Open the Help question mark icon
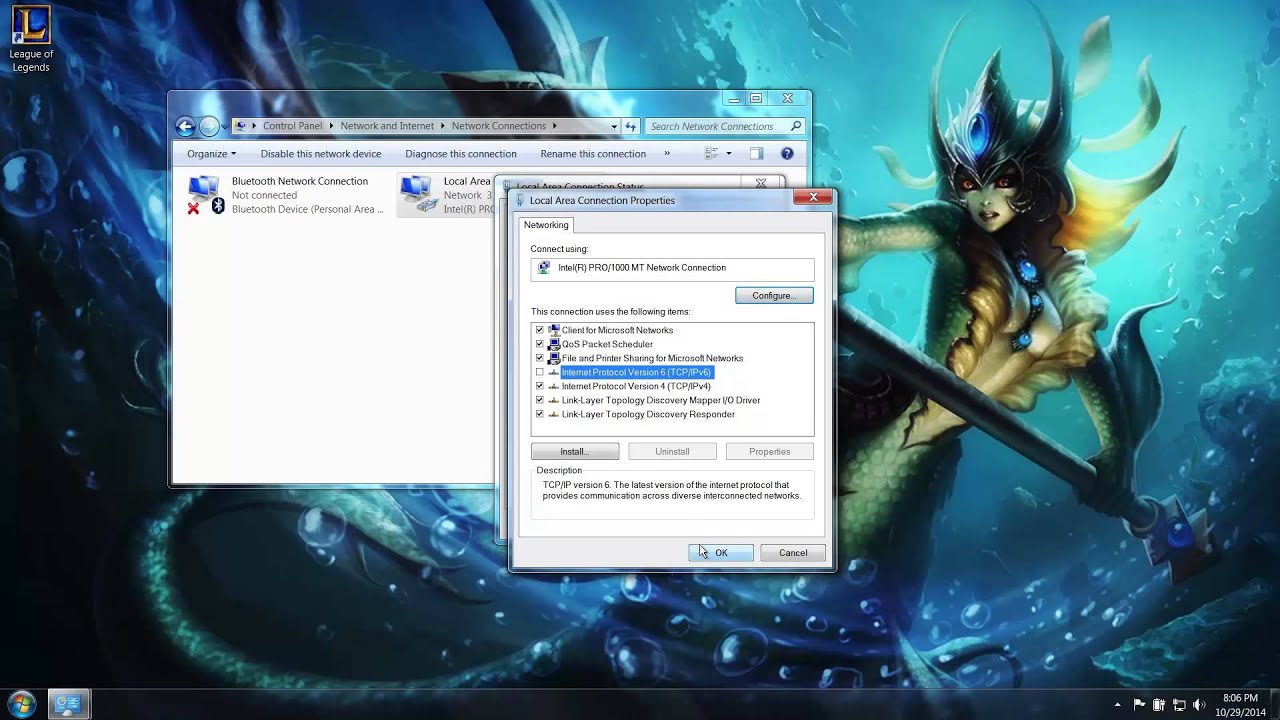 click(x=787, y=154)
